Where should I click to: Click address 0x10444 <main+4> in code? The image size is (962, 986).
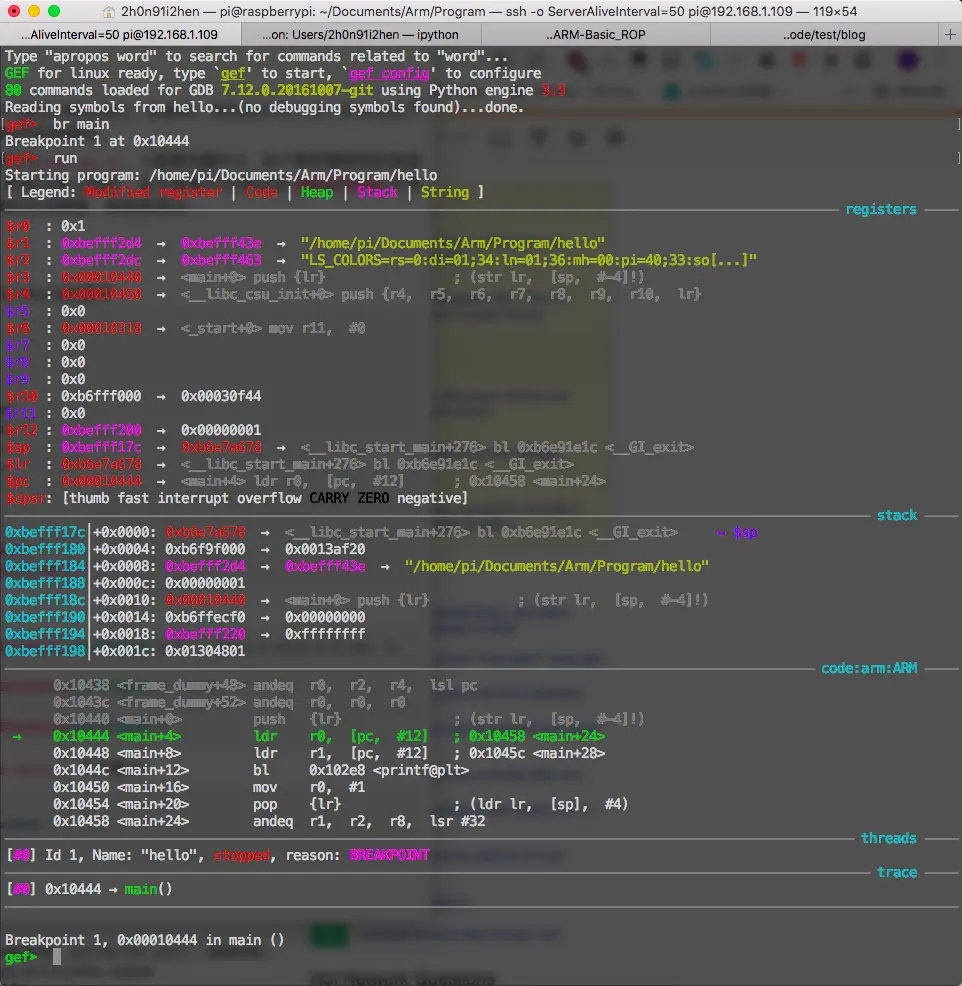[x=117, y=736]
